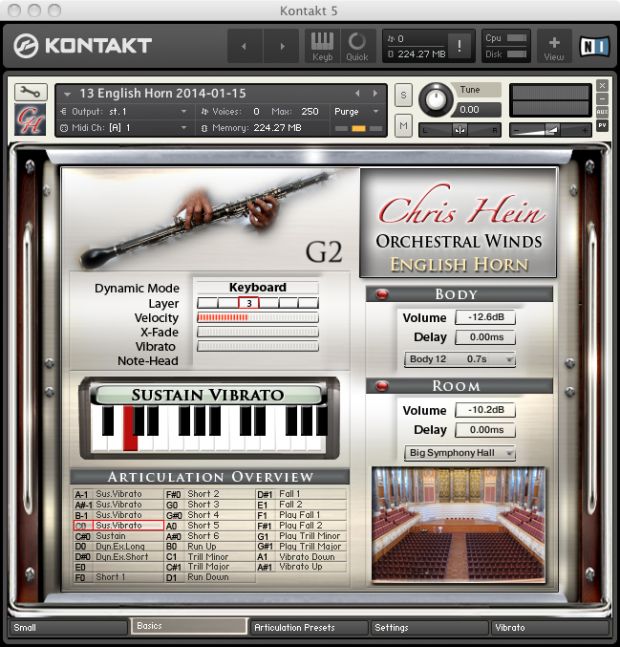
Task: Click the NI logo
Action: [594, 46]
